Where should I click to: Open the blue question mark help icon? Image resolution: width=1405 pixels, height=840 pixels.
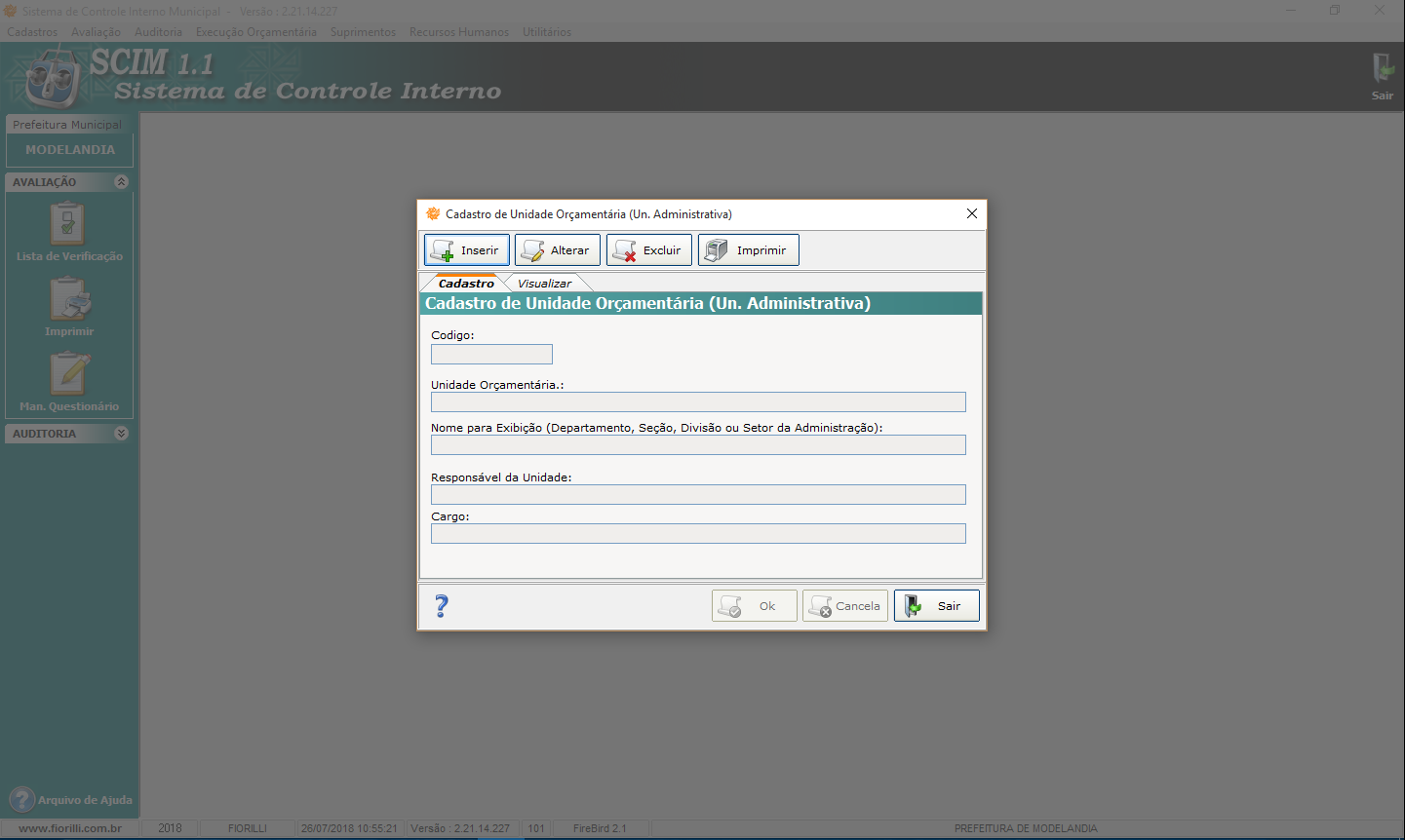pos(442,606)
